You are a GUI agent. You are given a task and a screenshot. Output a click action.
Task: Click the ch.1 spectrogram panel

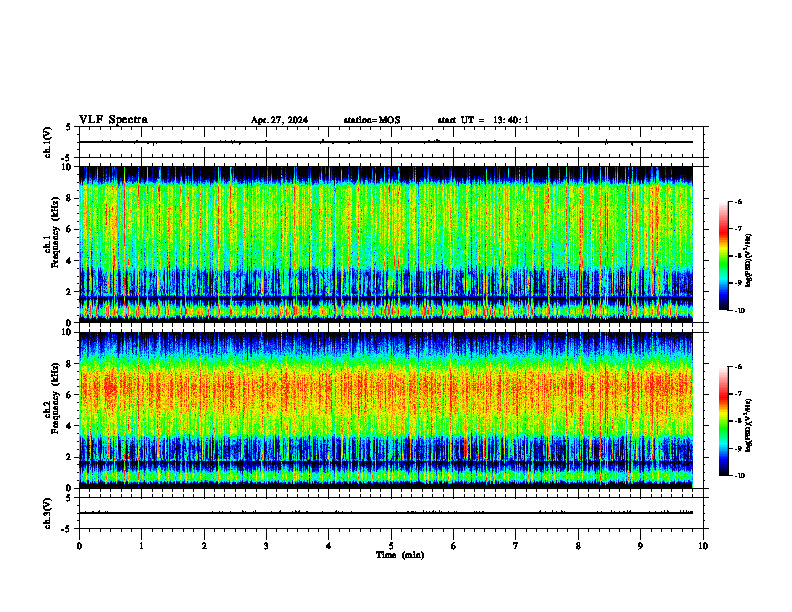(386, 244)
